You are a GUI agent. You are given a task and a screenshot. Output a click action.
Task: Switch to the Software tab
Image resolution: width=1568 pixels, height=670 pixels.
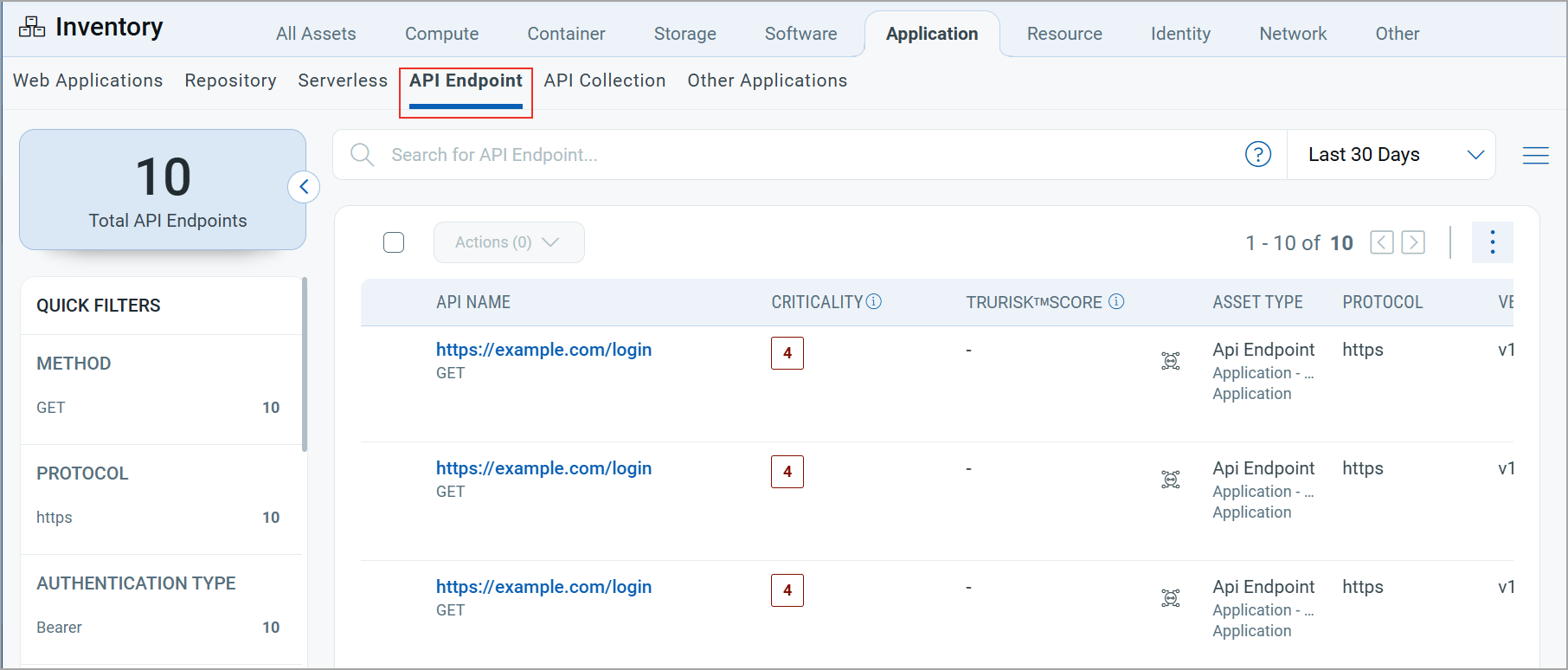801,34
